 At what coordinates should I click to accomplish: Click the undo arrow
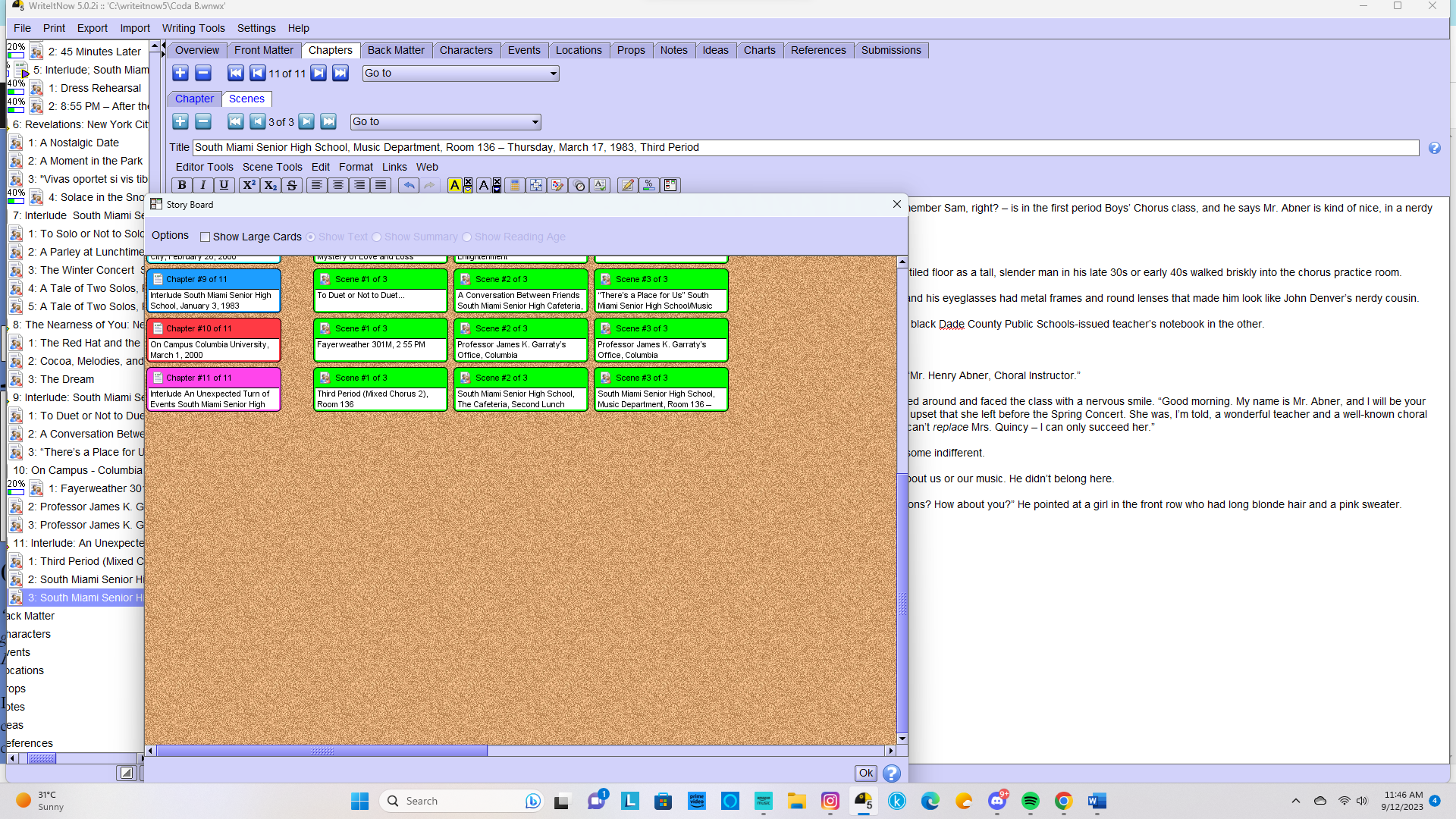tap(409, 185)
